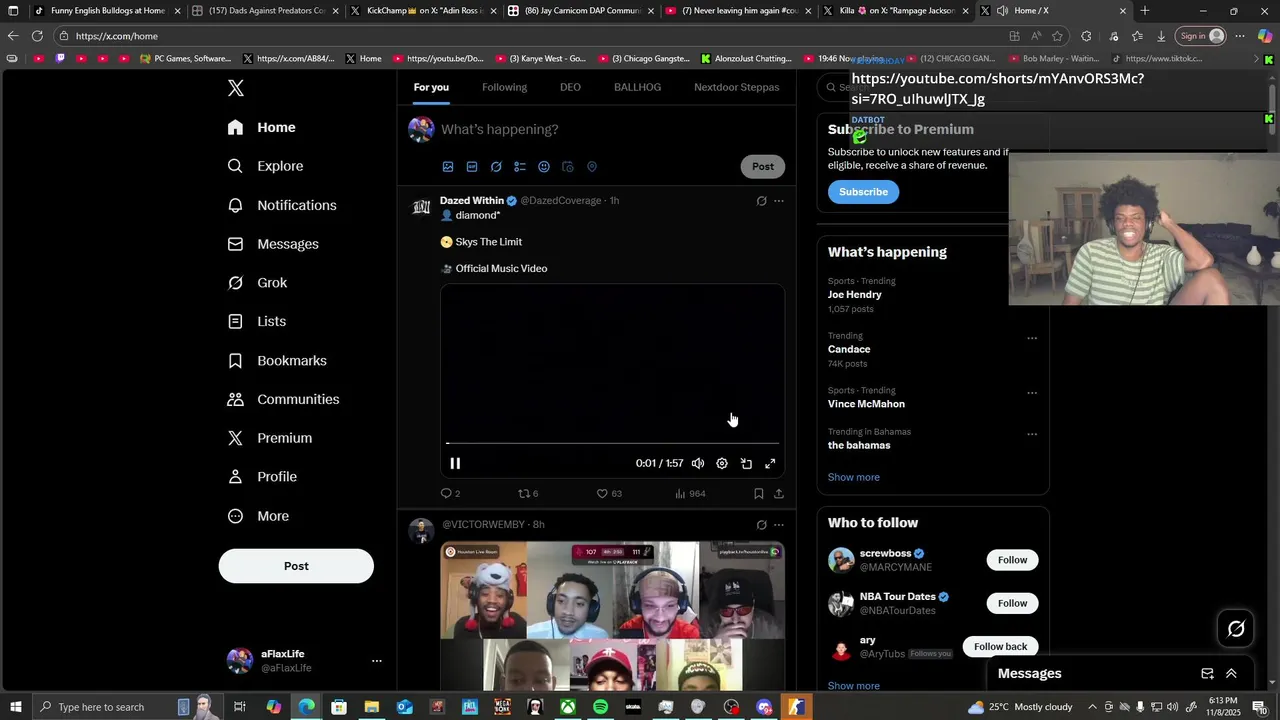Open Communities in the sidebar
This screenshot has width=1280, height=720.
[x=283, y=399]
